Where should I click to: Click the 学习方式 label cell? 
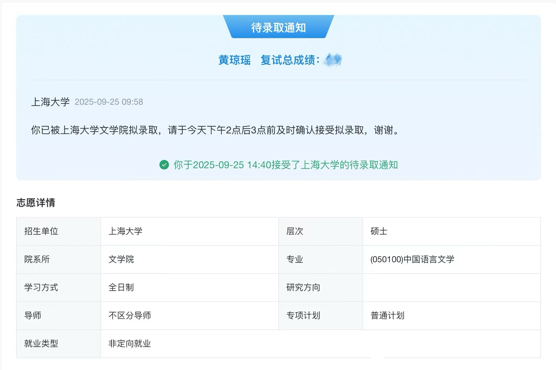click(x=59, y=287)
